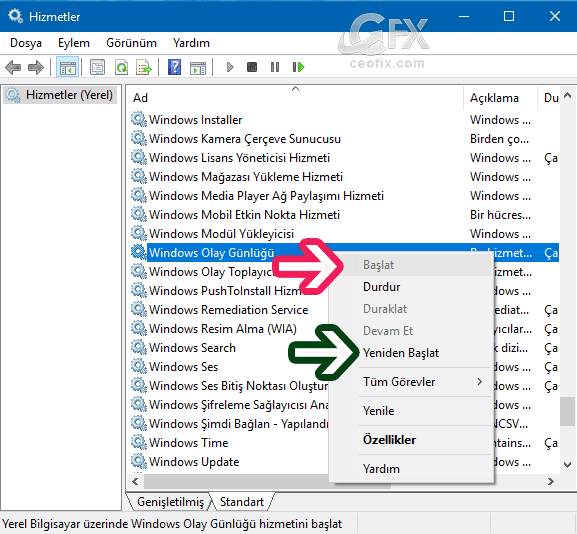The image size is (577, 534).
Task: Open the Eylem menu
Action: tap(74, 43)
